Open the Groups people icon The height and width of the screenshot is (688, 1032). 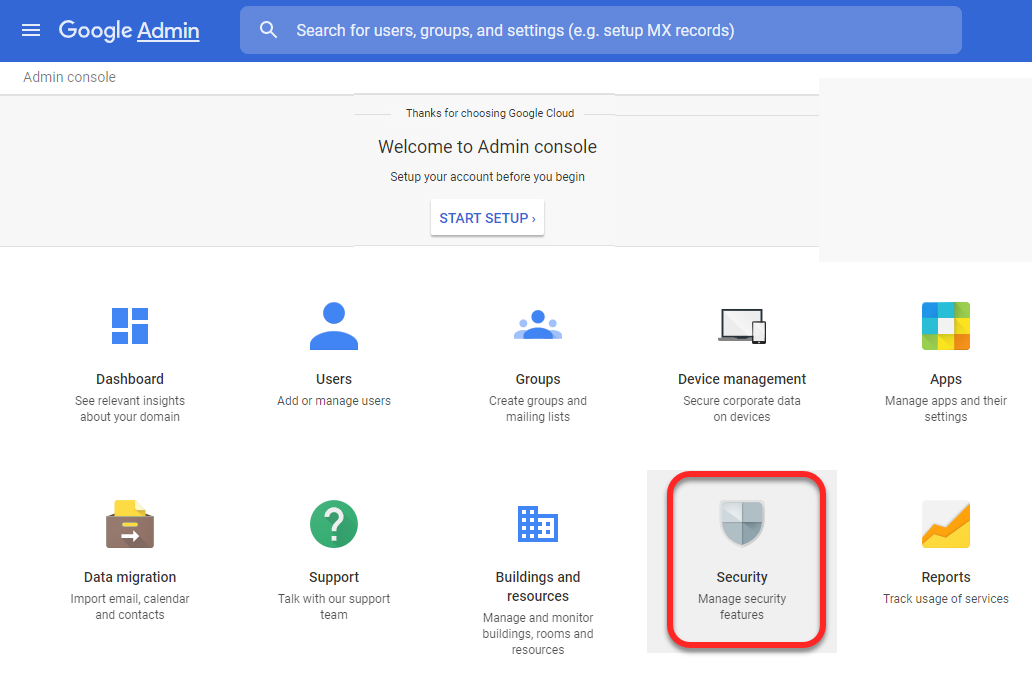[x=538, y=325]
